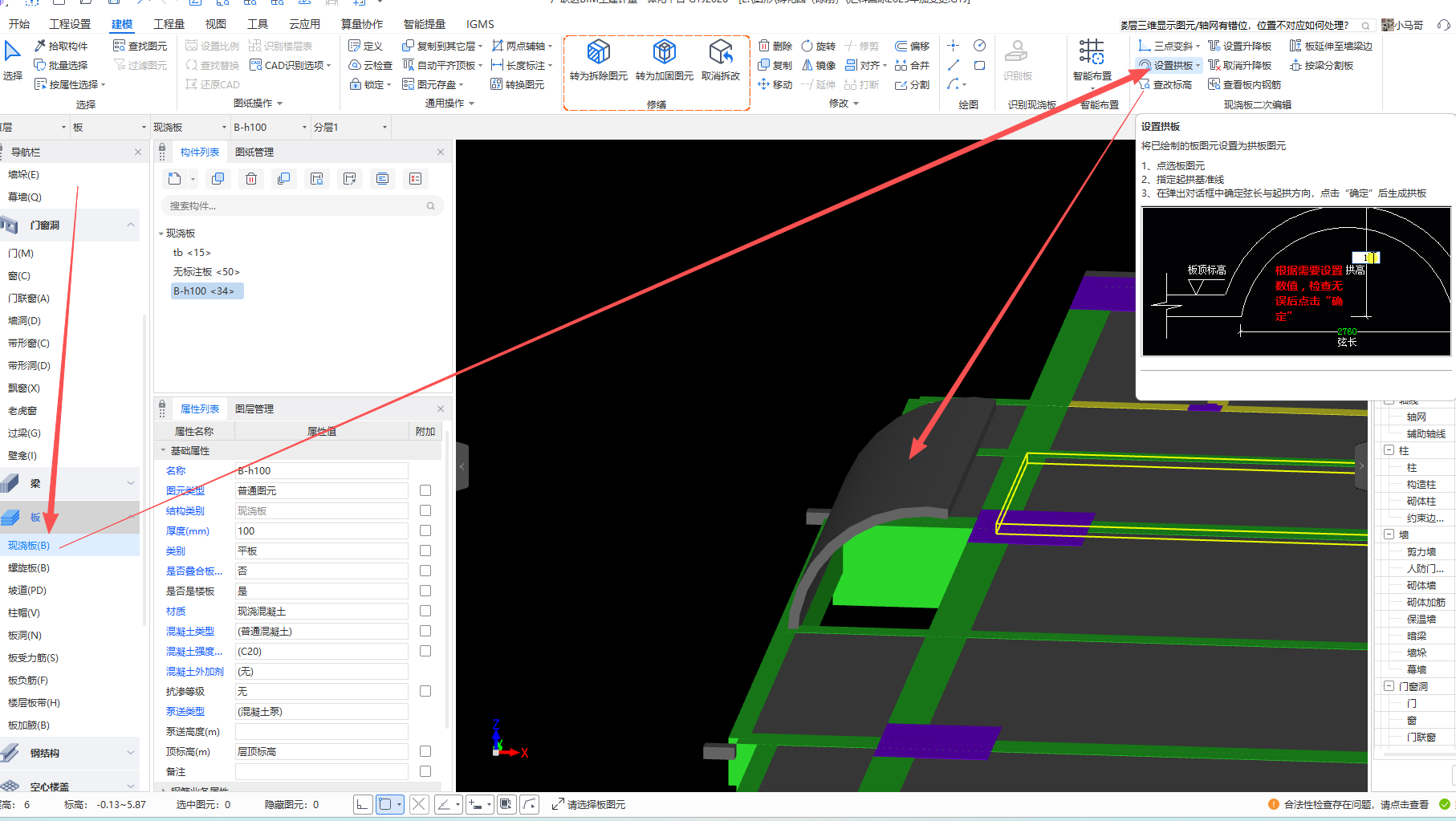Select the 拾取构件 eyedropper tool
Image resolution: width=1456 pixels, height=821 pixels.
[x=61, y=46]
